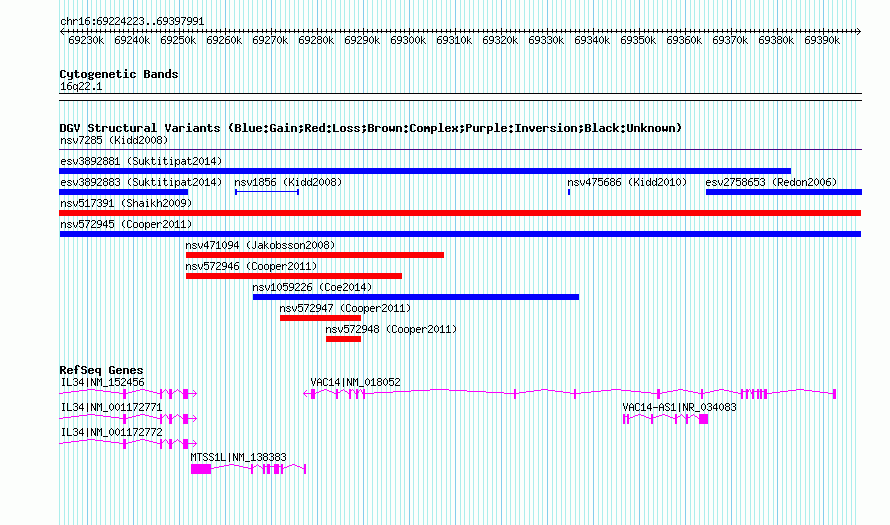Click the VAC14|NM_018052 gene label
890x525 pixels.
(355, 383)
